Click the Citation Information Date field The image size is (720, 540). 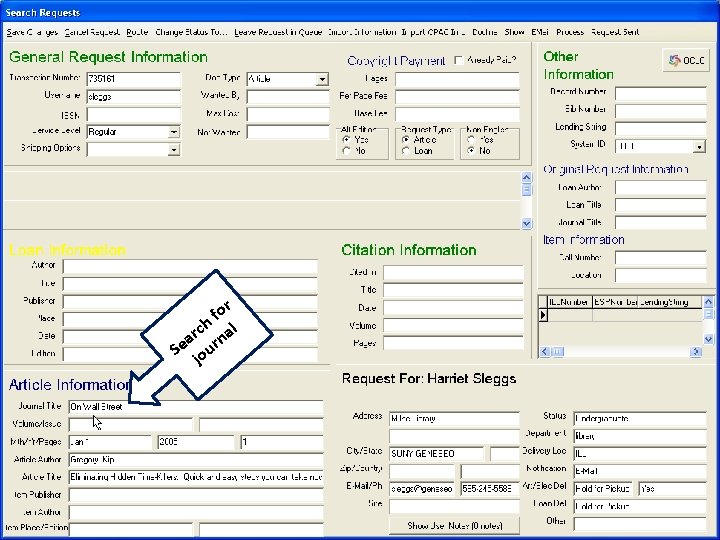click(x=453, y=308)
